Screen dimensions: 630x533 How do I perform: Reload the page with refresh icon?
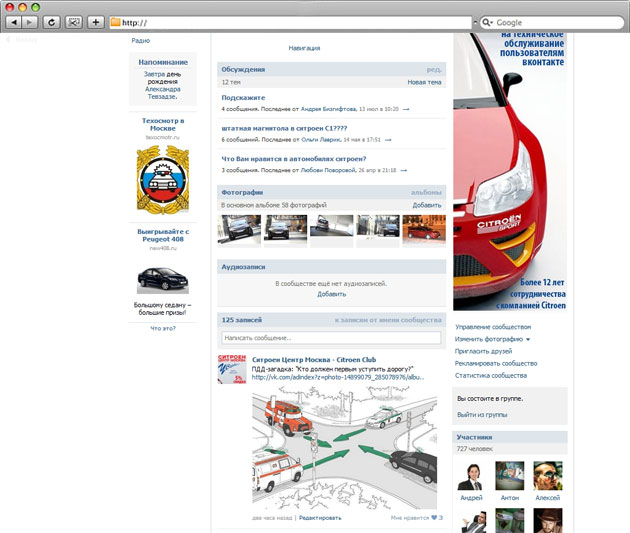[51, 22]
